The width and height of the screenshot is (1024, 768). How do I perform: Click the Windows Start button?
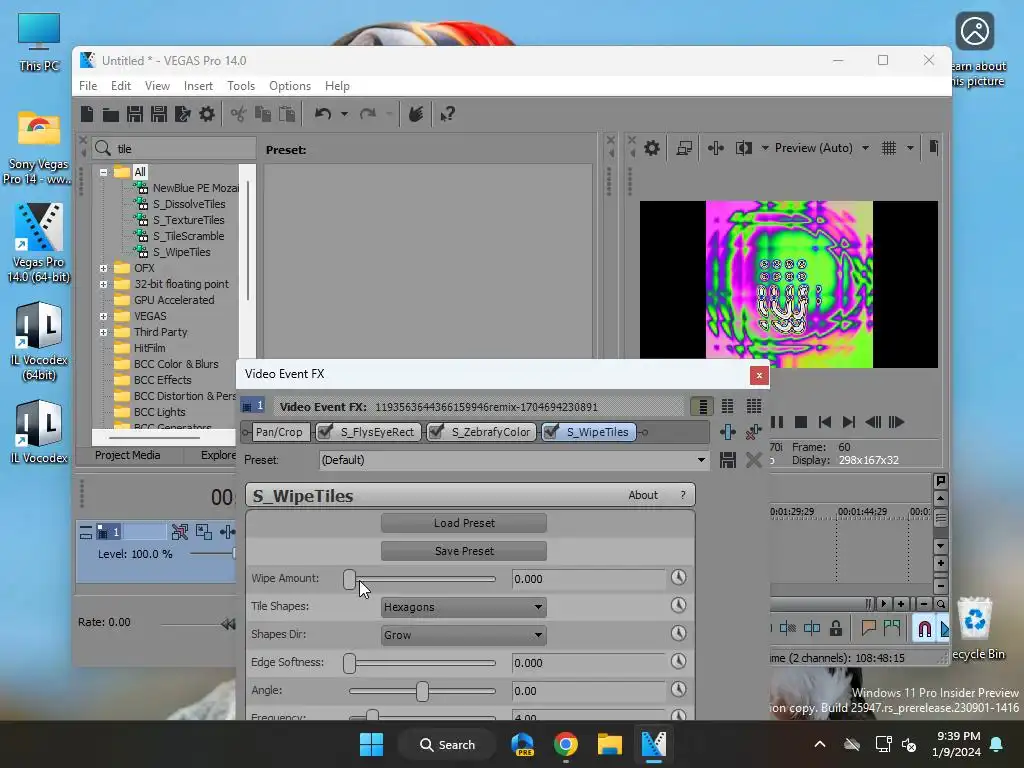pos(372,744)
